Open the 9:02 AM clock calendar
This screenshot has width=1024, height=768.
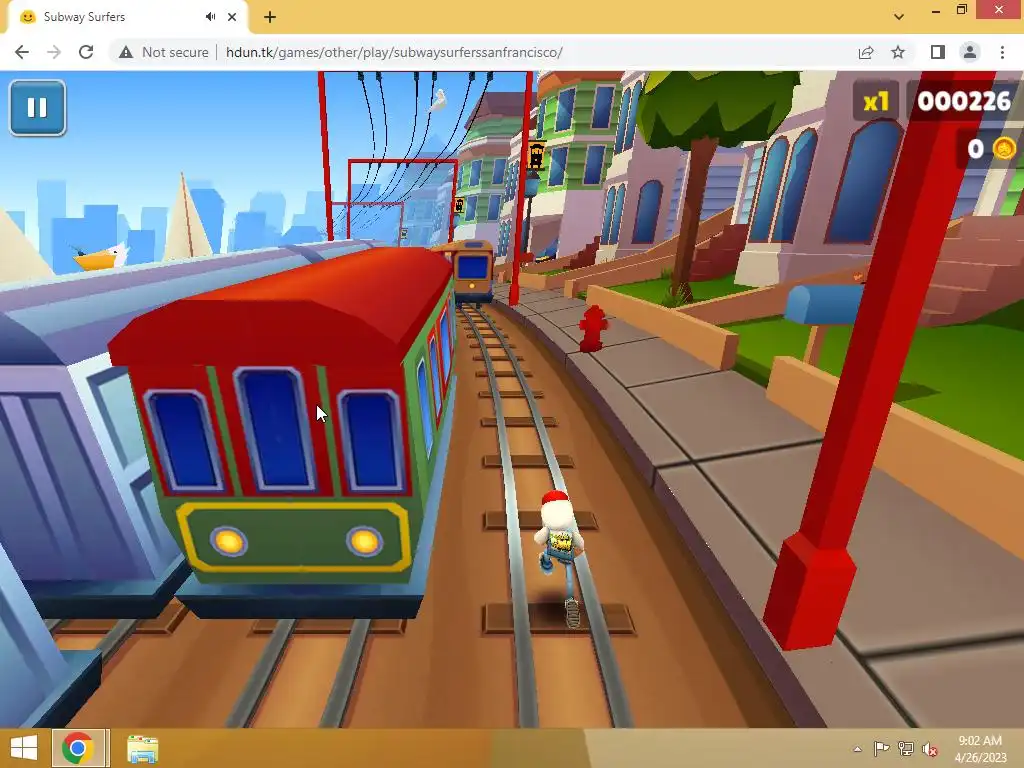pos(980,749)
